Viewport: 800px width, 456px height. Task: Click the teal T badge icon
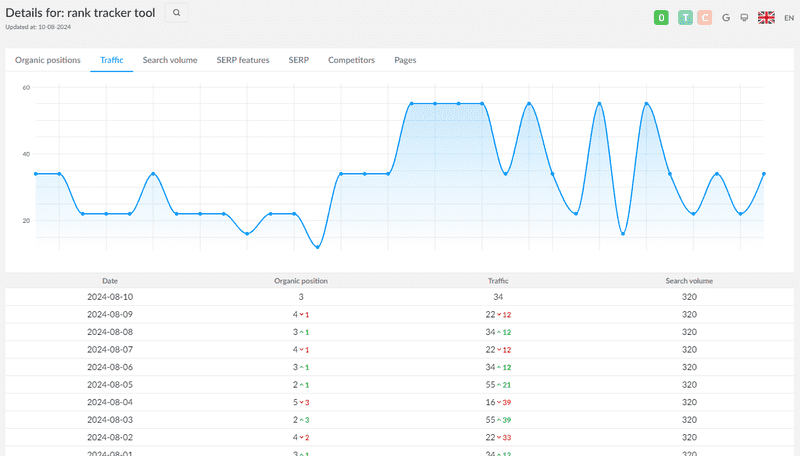pos(685,18)
